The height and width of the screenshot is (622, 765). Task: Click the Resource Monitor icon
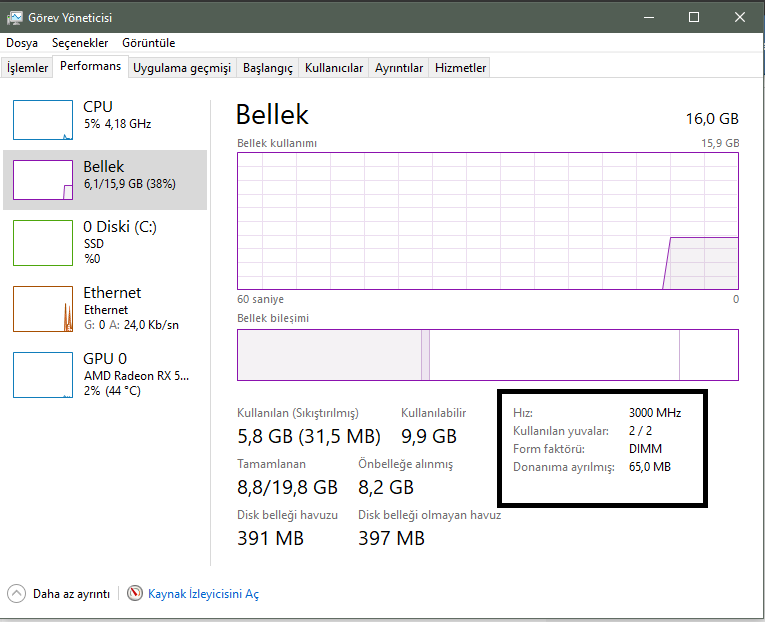(x=135, y=593)
